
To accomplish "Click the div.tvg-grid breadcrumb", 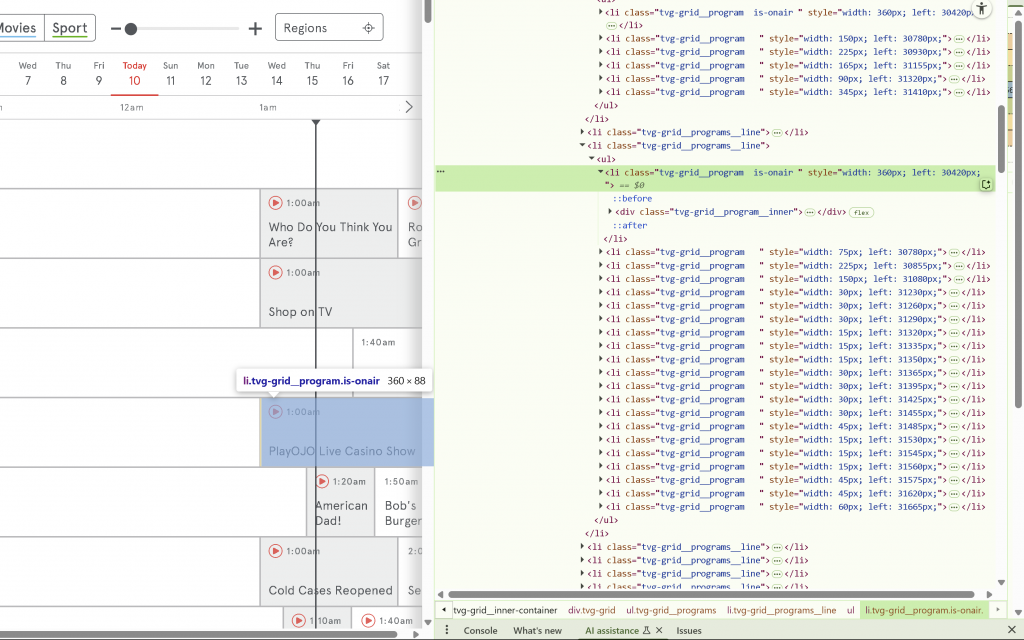I will click(x=591, y=610).
